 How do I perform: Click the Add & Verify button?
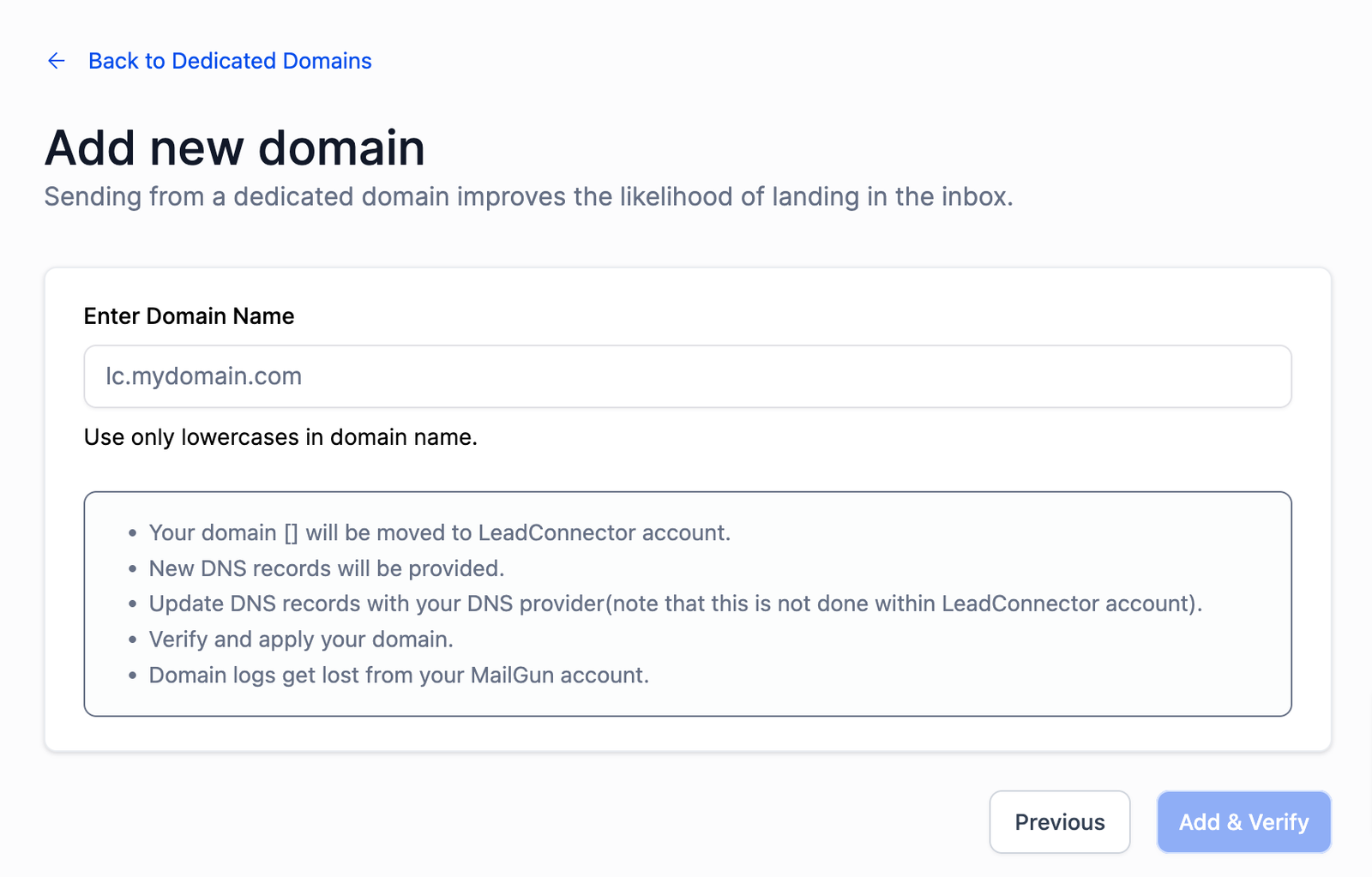tap(1243, 822)
